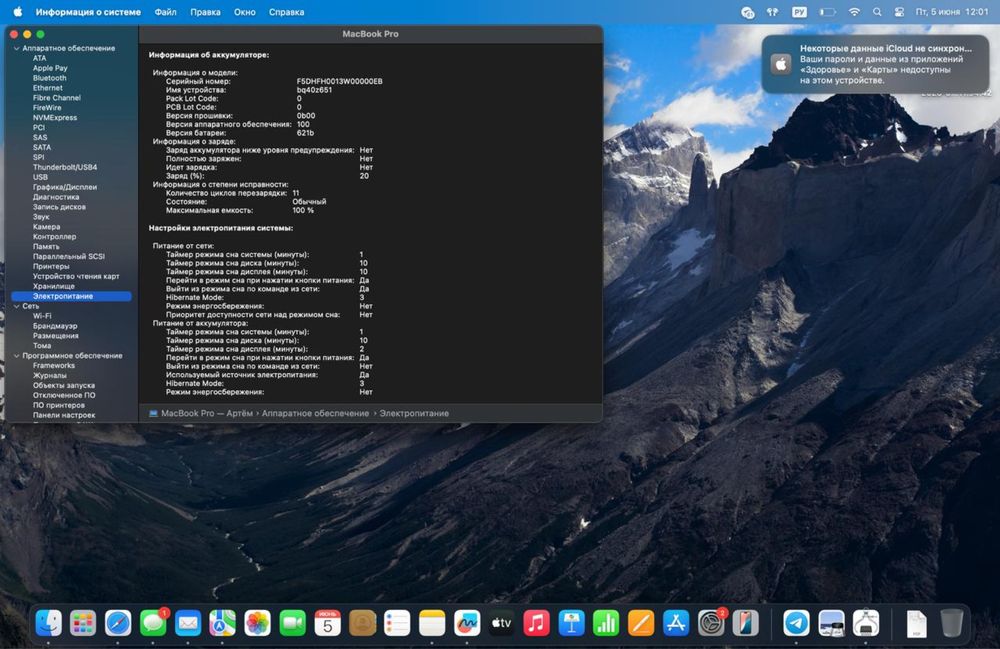1000x649 pixels.
Task: Select Звук in the sidebar
Action: pos(41,217)
